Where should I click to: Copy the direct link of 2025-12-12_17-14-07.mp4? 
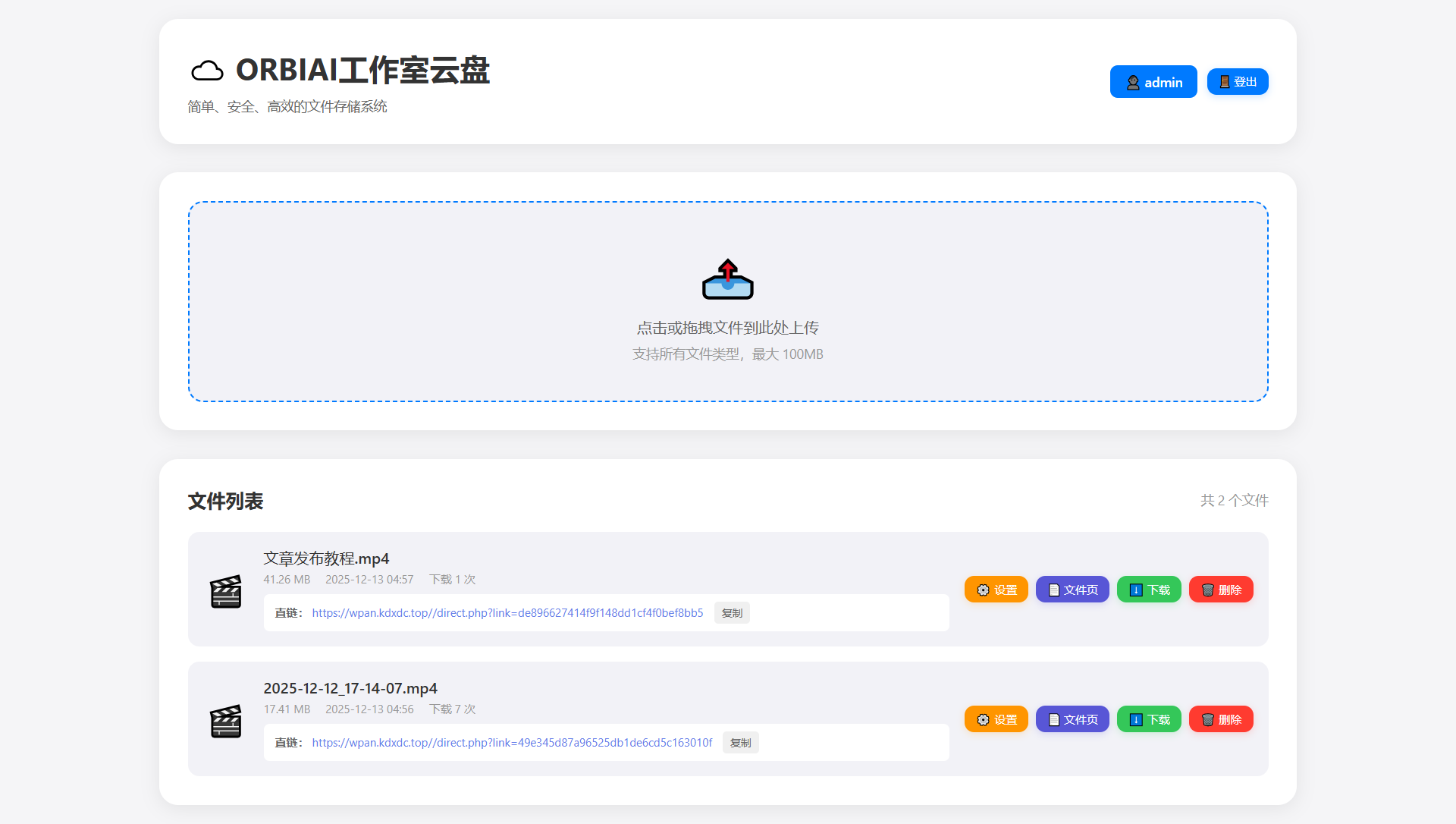point(740,742)
